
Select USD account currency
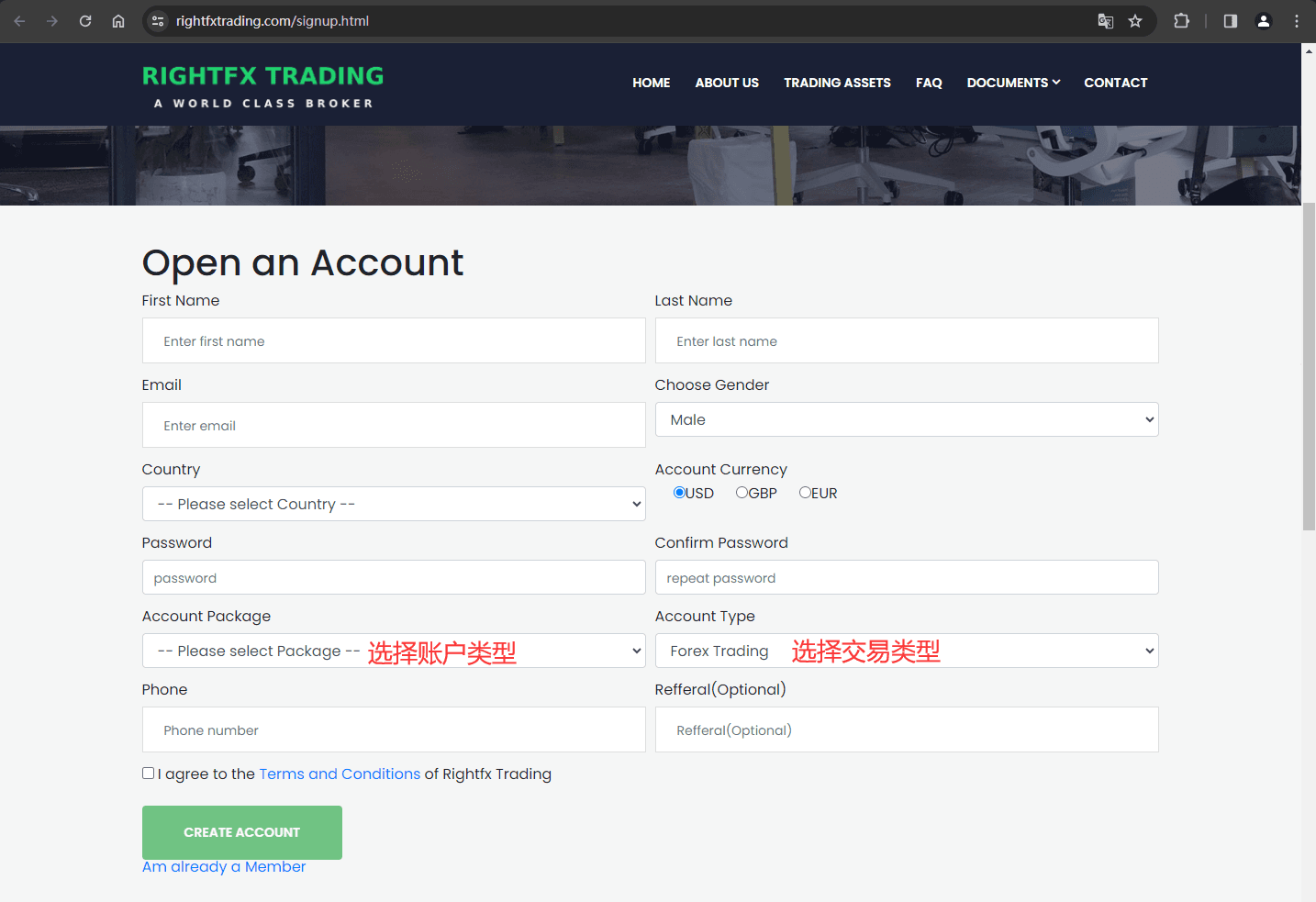679,493
